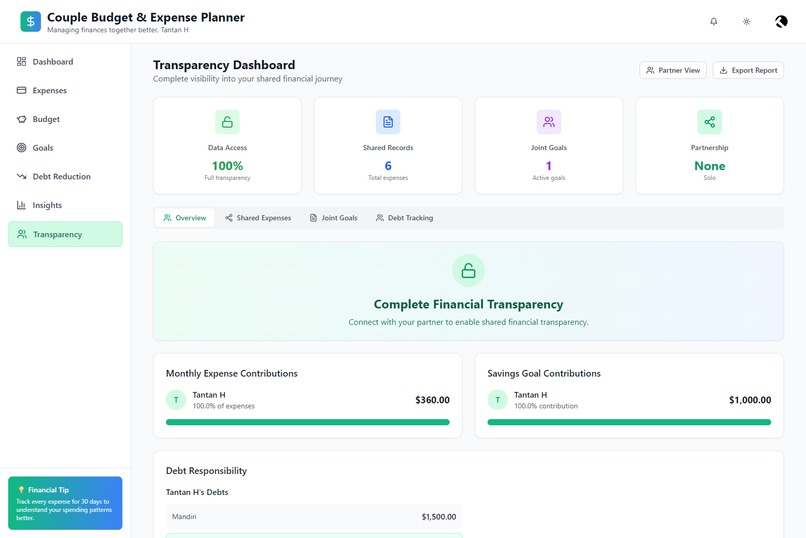Switch to the Debt Tracking tab

[x=404, y=218]
